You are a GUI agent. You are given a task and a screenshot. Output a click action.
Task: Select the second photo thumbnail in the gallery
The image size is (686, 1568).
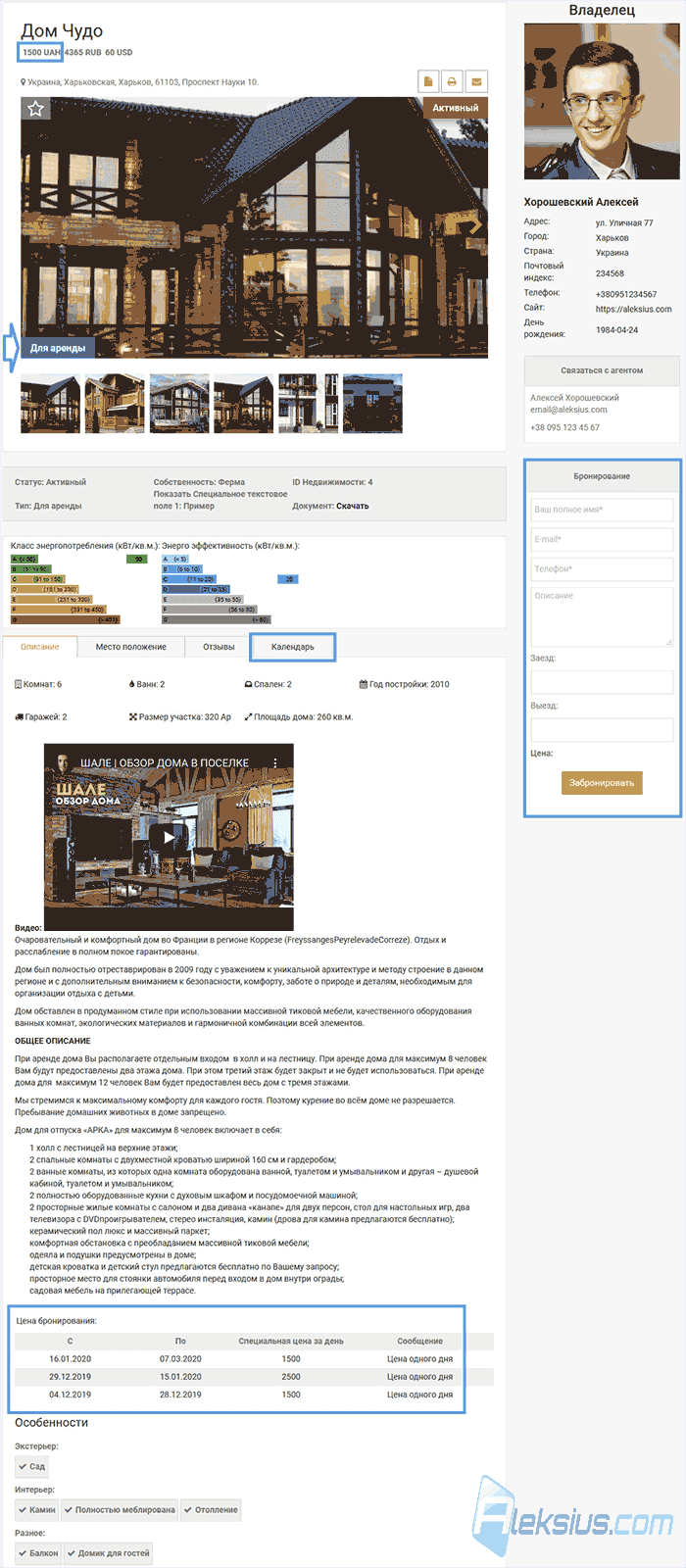tap(115, 403)
